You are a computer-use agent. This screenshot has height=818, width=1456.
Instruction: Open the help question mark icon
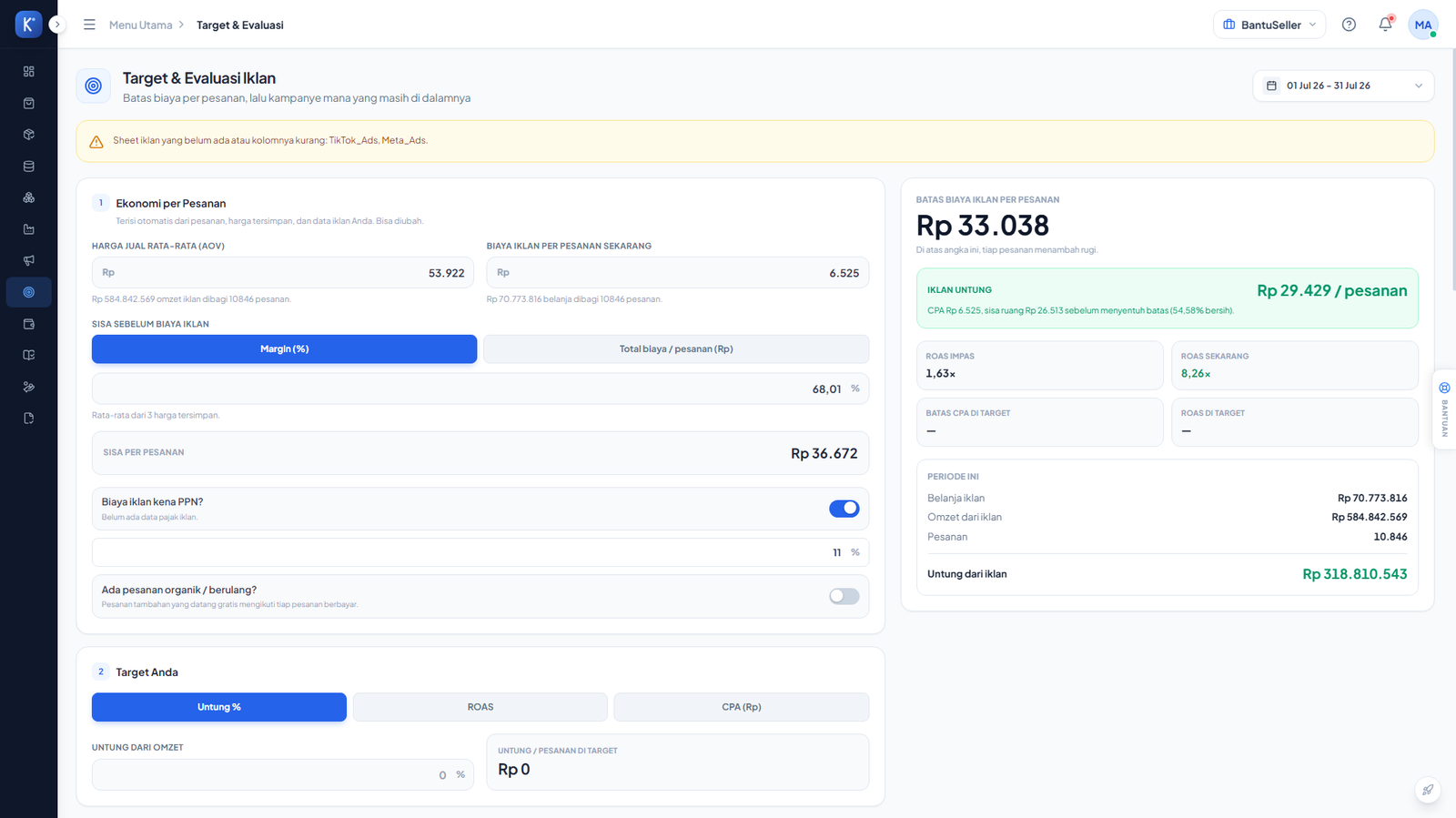point(1349,25)
